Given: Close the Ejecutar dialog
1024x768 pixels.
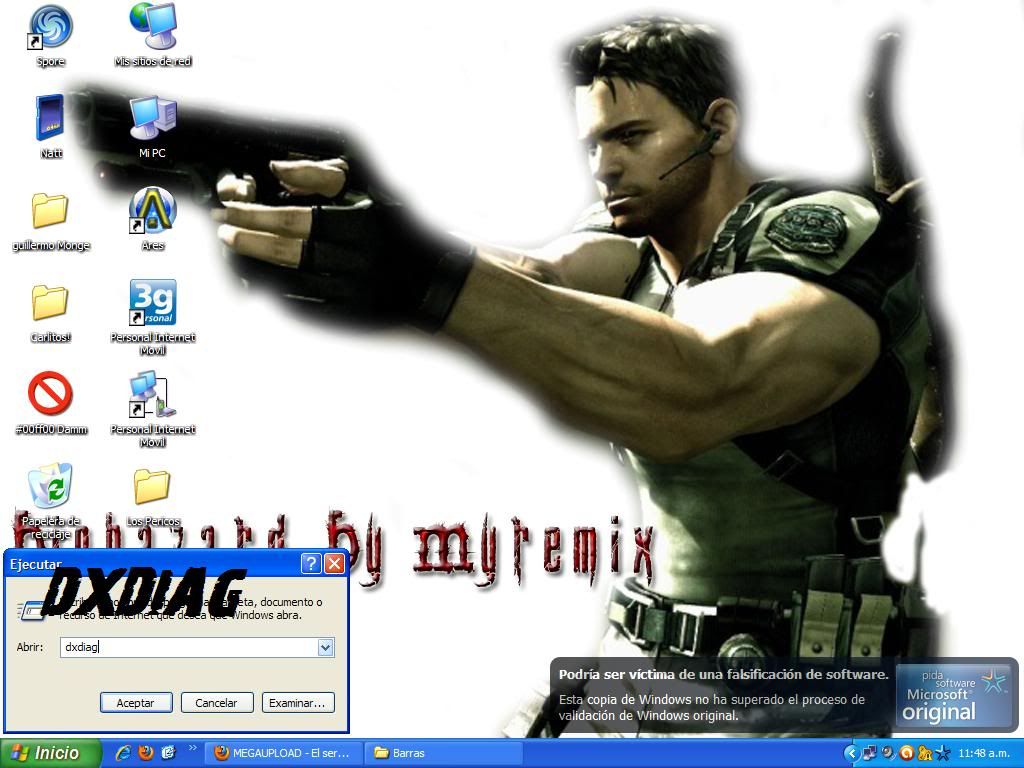Looking at the screenshot, I should point(334,564).
